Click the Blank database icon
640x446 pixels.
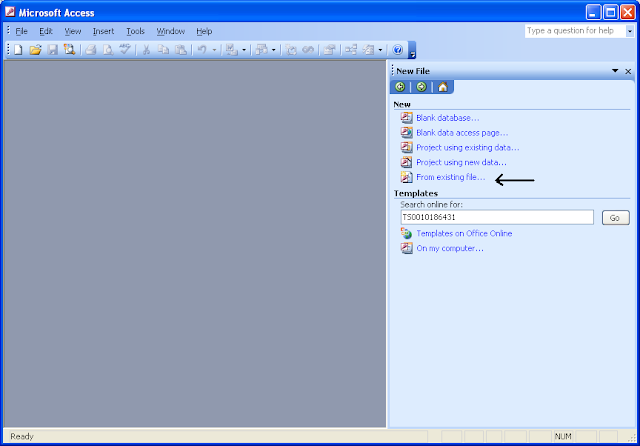[x=406, y=118]
